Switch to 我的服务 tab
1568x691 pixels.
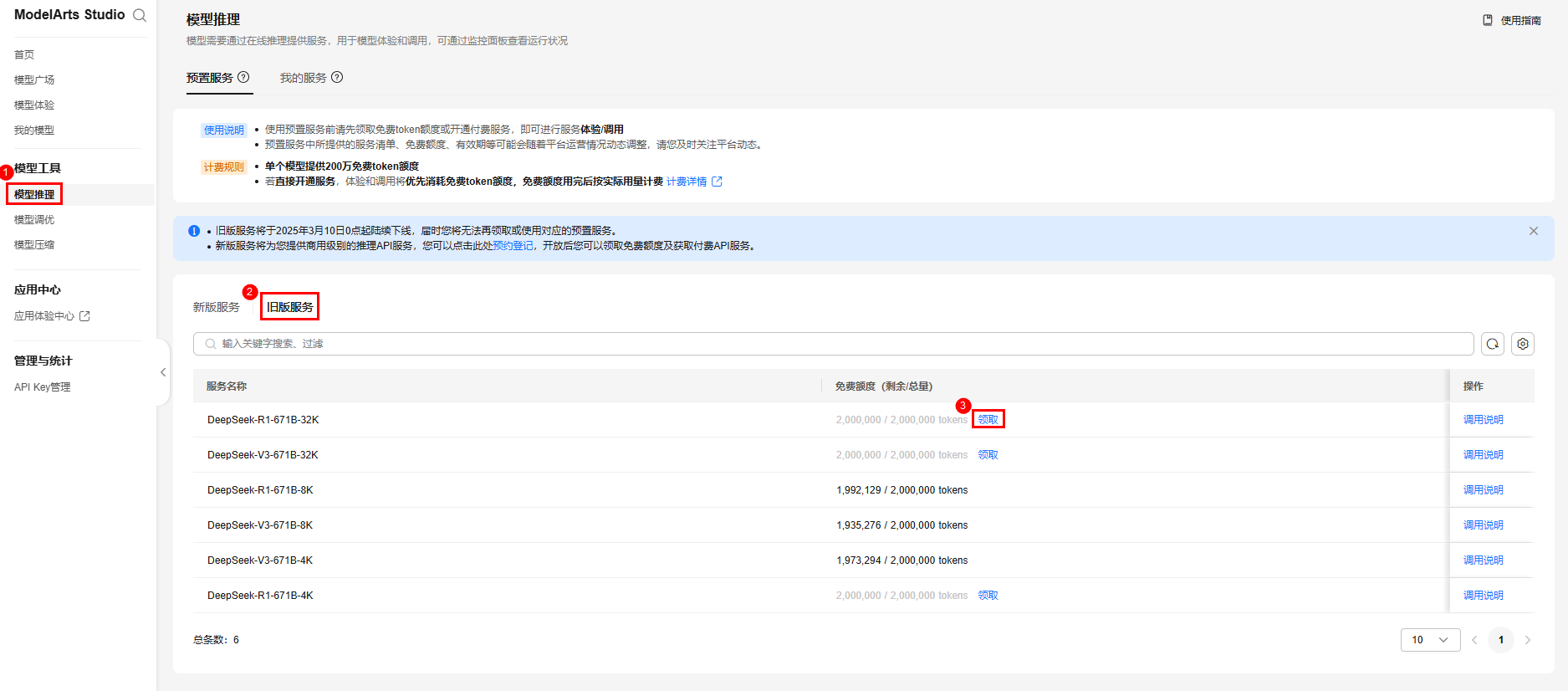coord(304,78)
